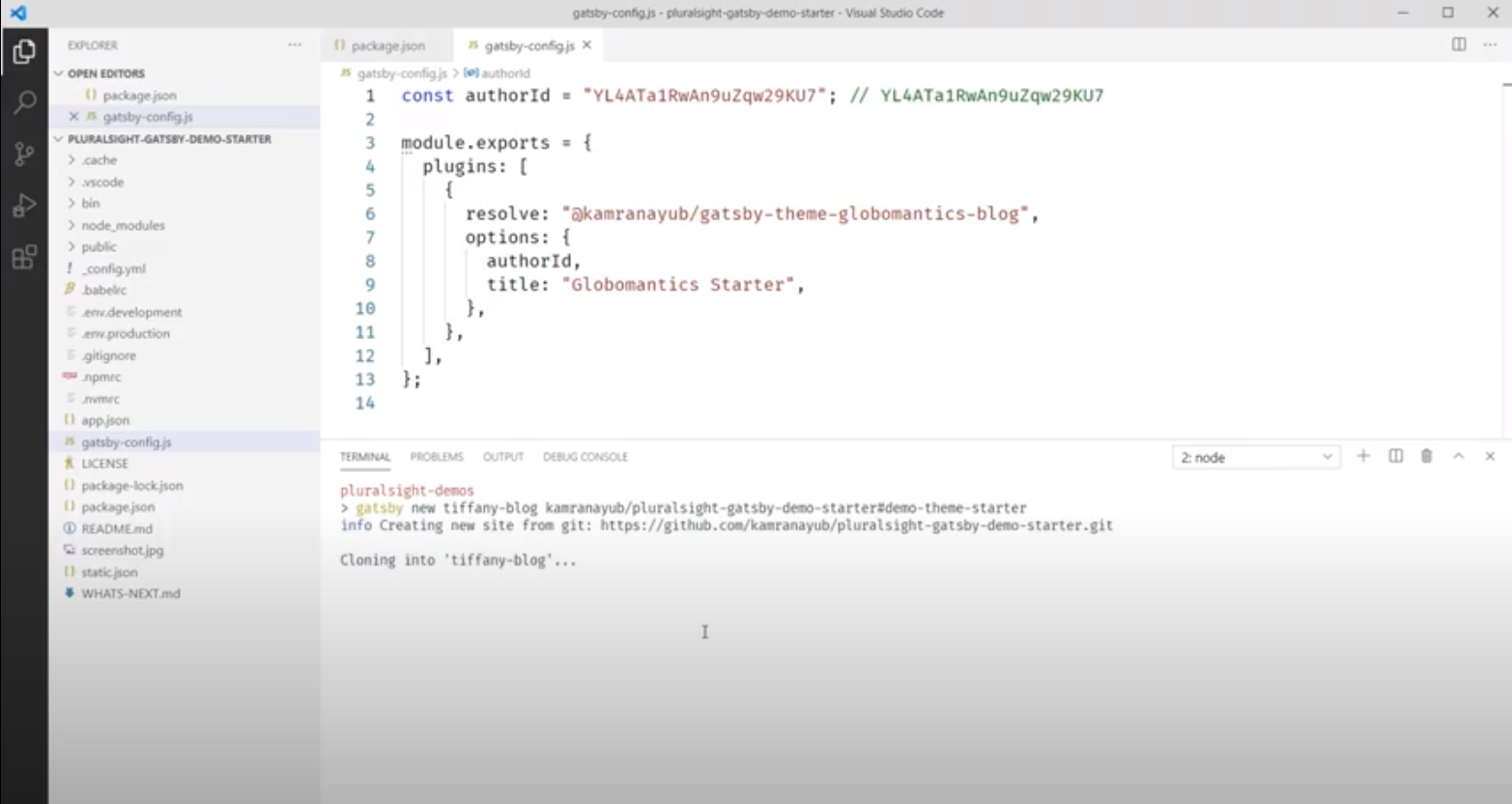1512x804 pixels.
Task: Close the terminal panel
Action: pyautogui.click(x=1490, y=456)
